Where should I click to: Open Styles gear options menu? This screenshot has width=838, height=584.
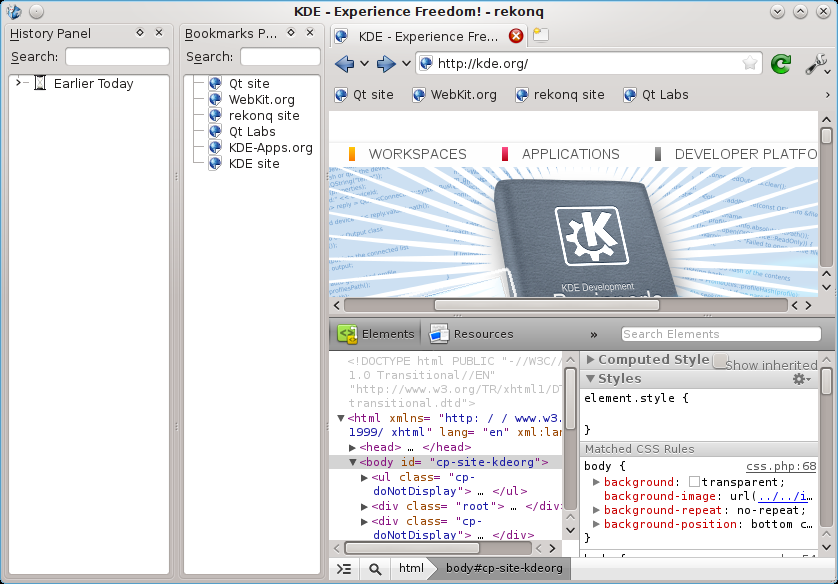coord(801,379)
